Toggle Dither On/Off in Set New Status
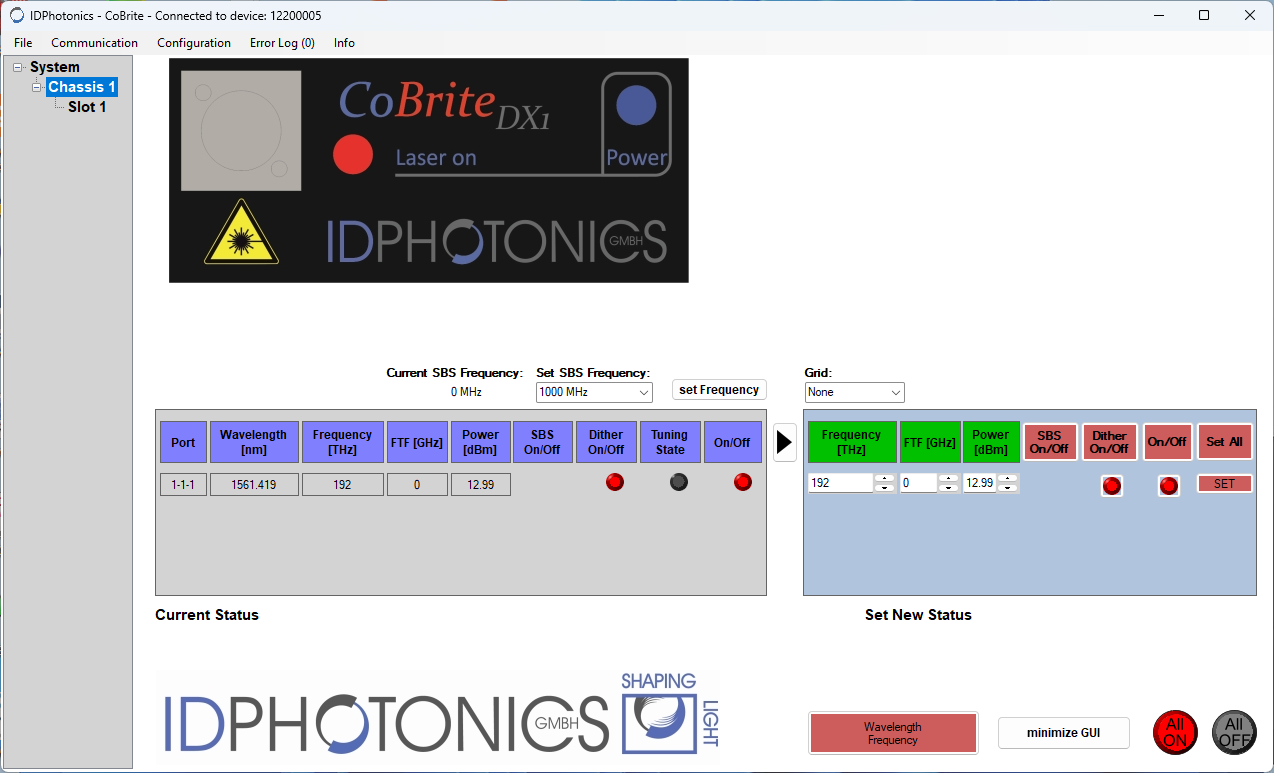The height and width of the screenshot is (773, 1274). (1111, 486)
